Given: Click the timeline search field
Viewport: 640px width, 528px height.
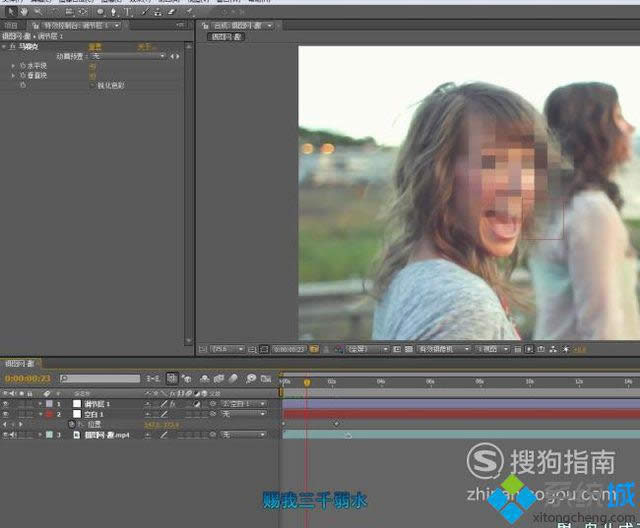Looking at the screenshot, I should coord(100,379).
